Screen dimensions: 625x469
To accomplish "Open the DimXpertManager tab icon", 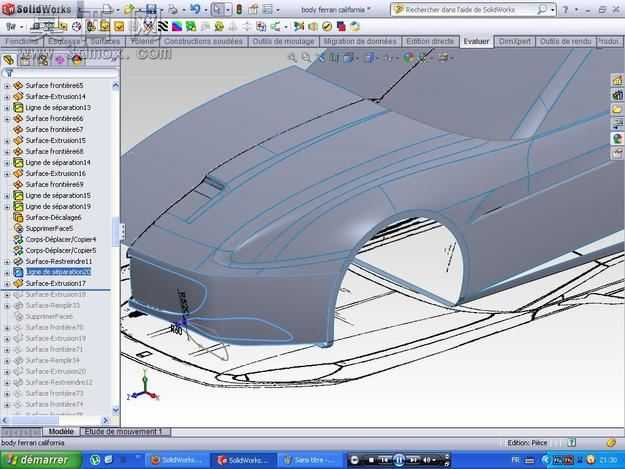I will point(60,60).
